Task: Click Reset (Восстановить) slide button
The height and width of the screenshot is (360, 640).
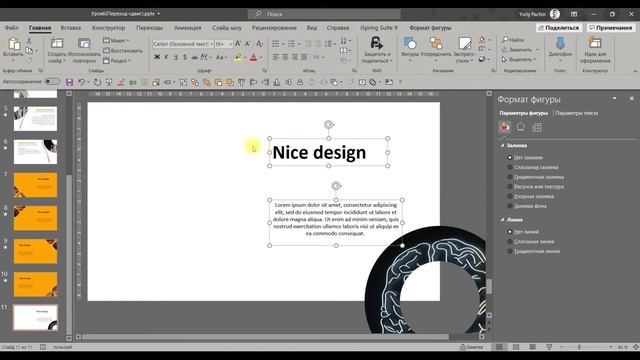Action: coord(123,51)
